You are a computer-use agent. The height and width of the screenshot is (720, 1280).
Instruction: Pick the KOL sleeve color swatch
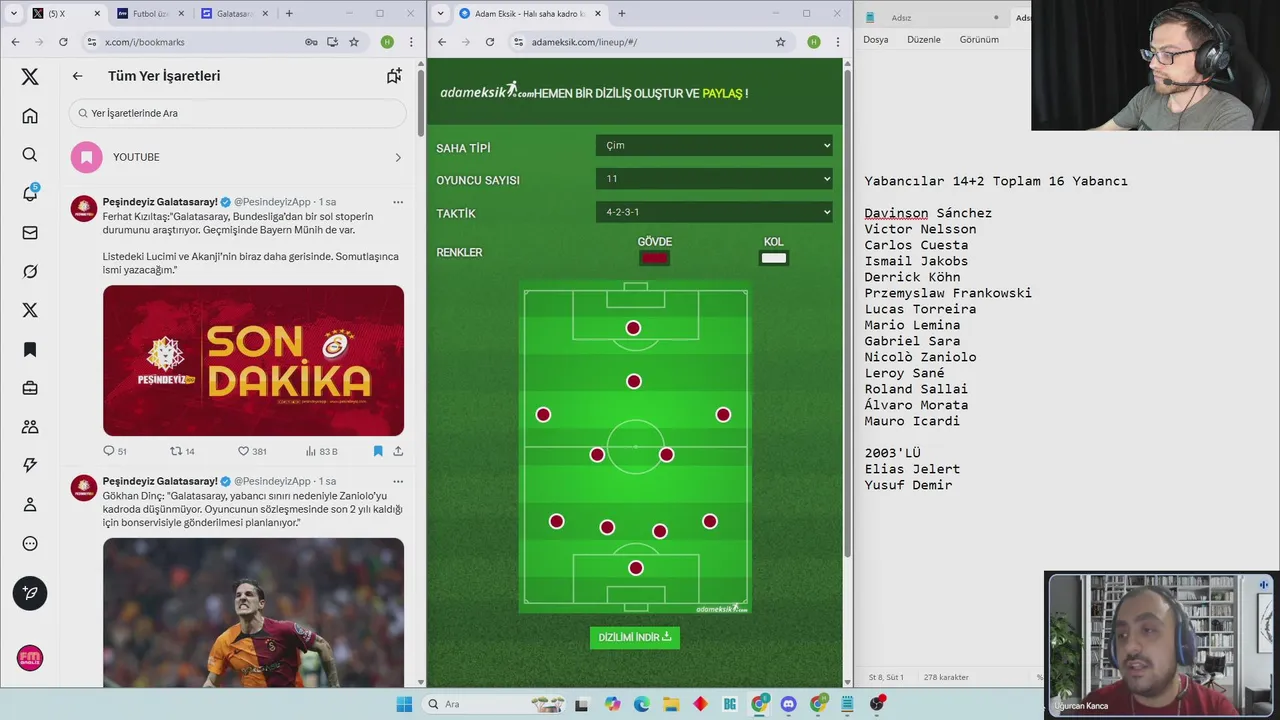(x=774, y=258)
